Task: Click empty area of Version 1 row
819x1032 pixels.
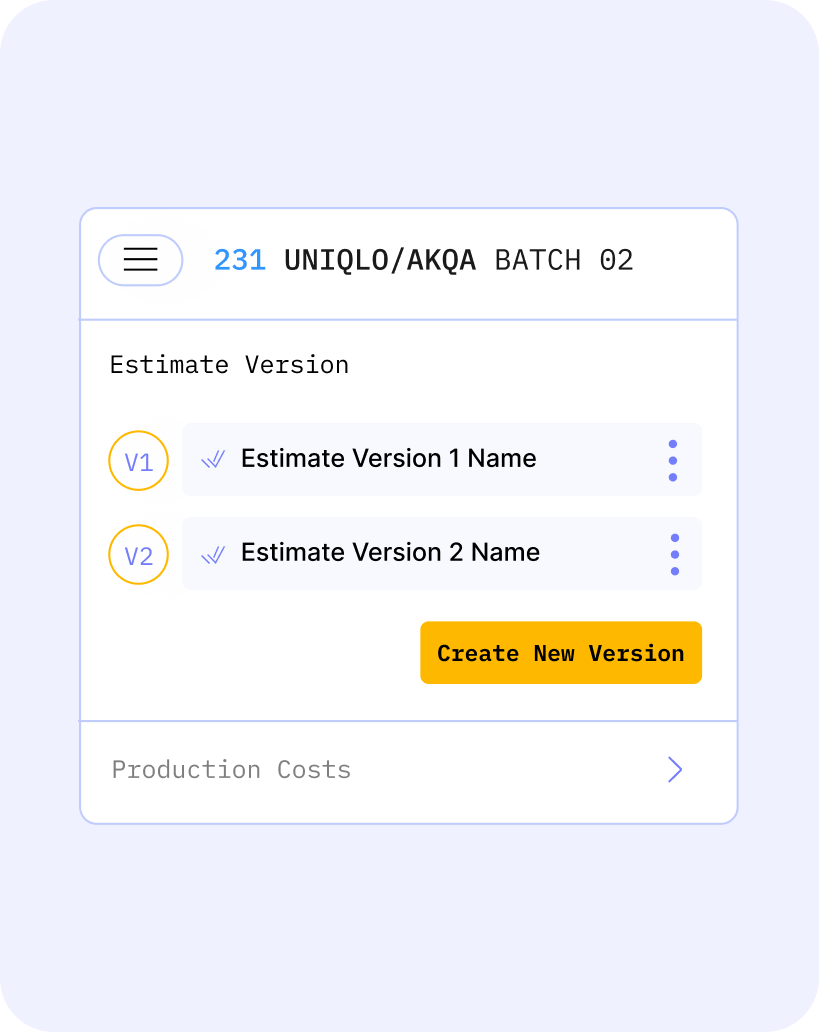Action: 599,459
